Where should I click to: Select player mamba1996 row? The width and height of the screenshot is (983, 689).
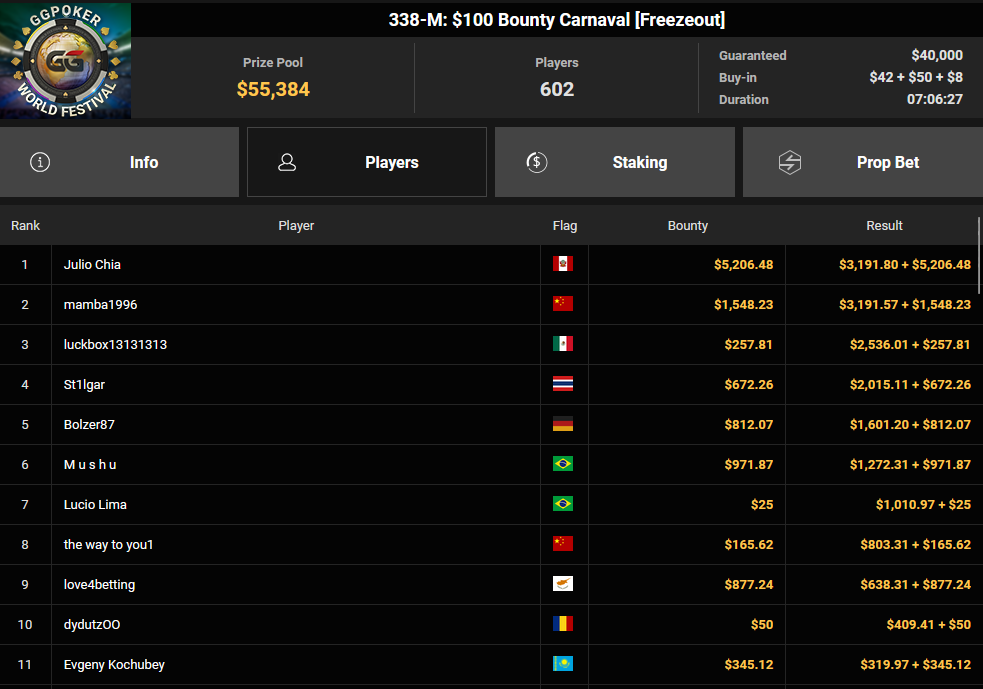tap(492, 305)
